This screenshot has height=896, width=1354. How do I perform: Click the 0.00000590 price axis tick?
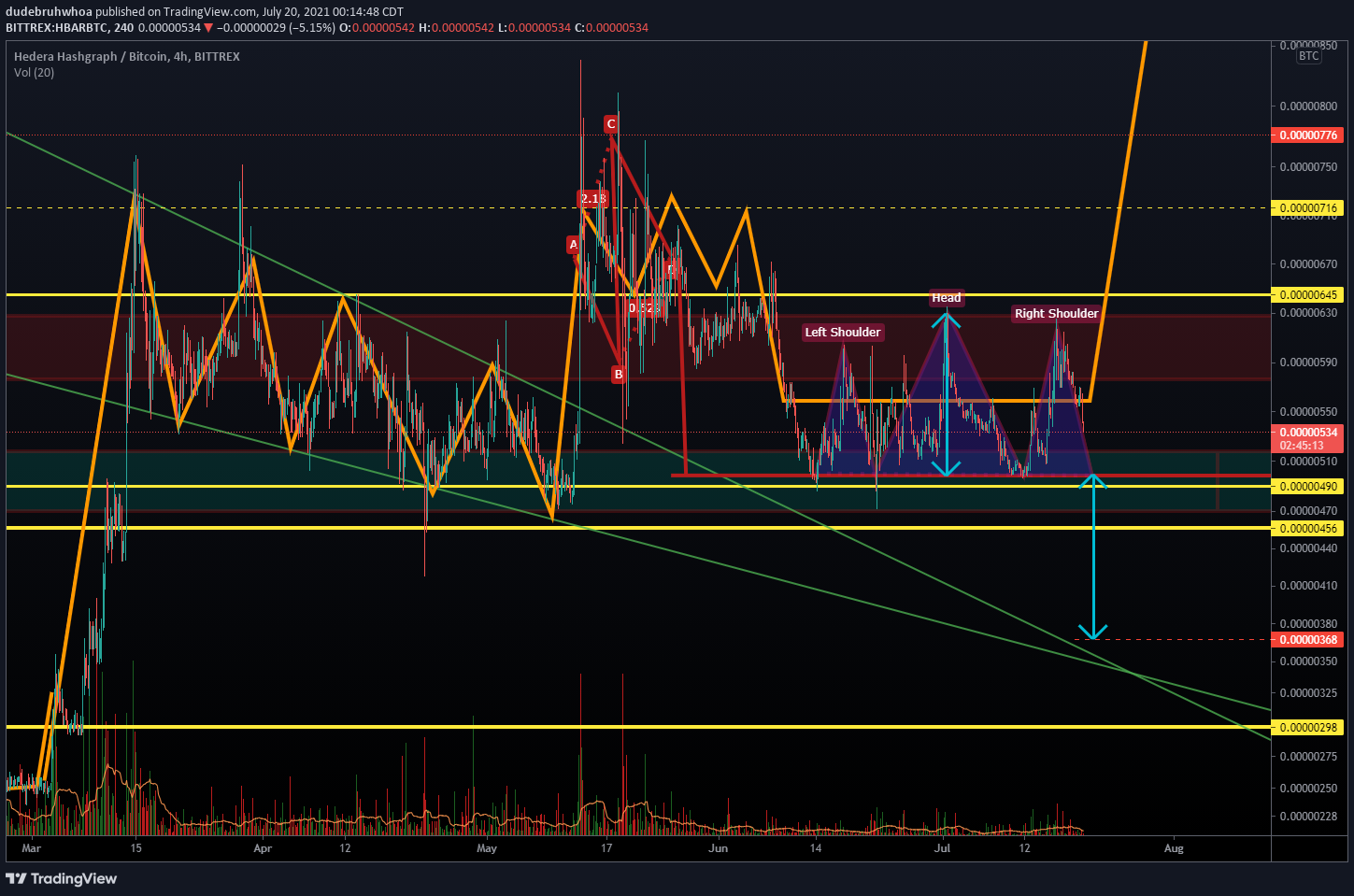[x=1308, y=363]
